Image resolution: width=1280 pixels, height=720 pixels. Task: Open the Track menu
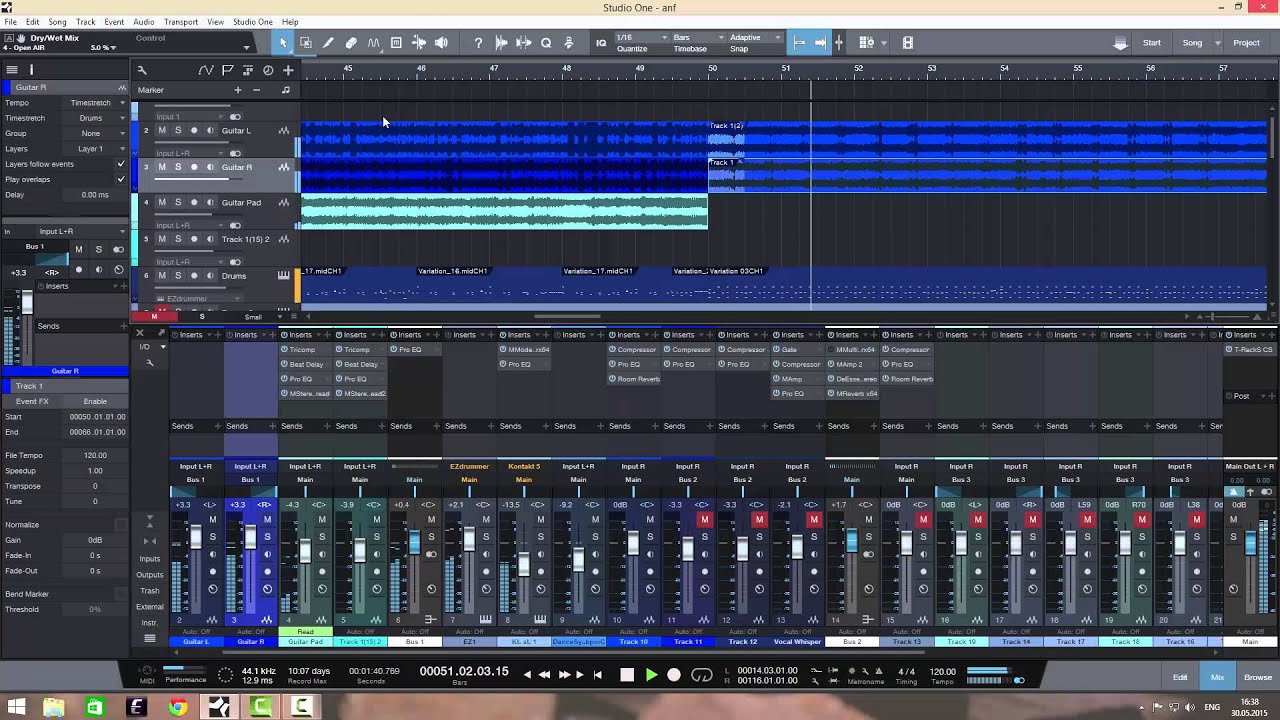coord(86,22)
